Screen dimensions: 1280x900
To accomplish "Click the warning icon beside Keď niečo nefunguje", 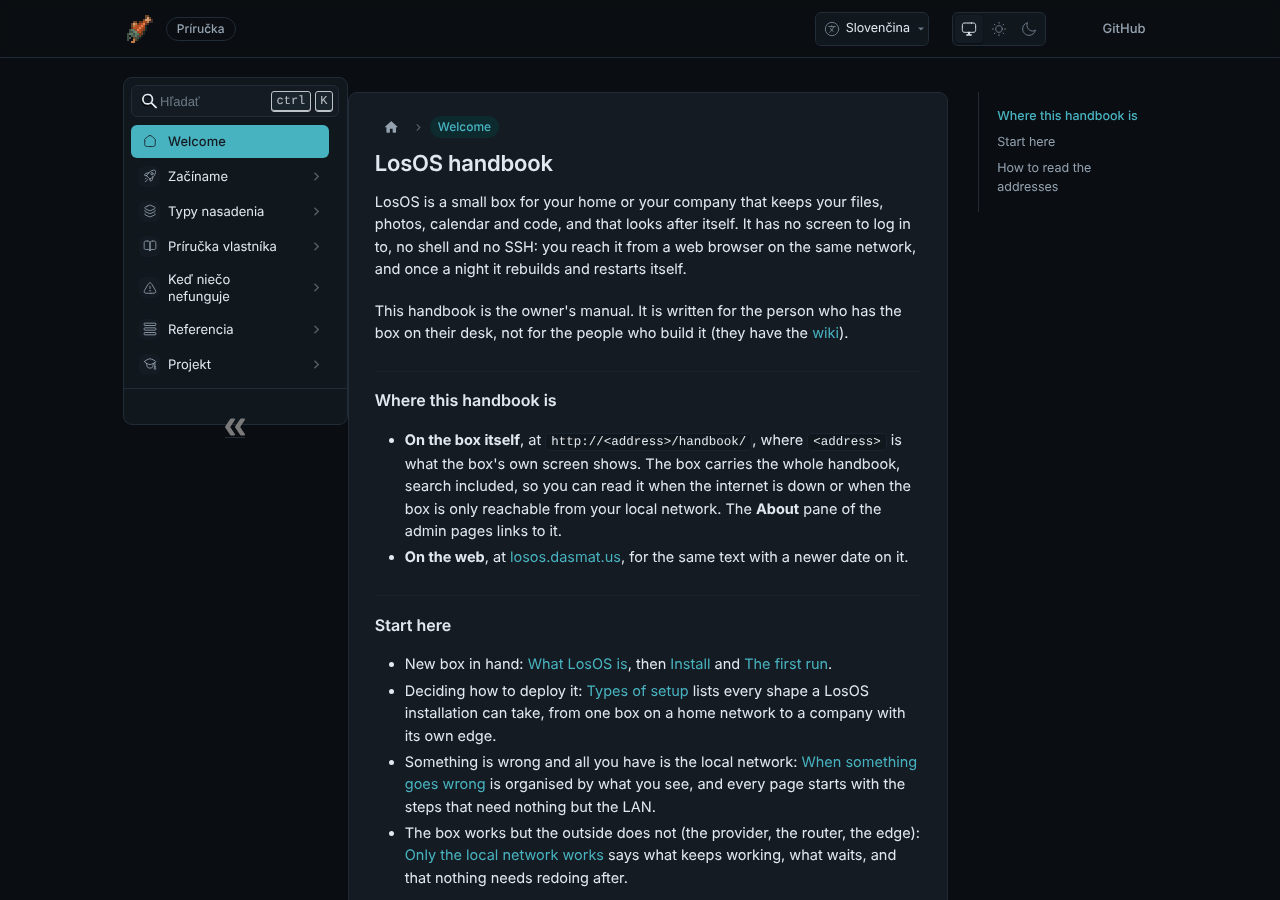I will 150,288.
